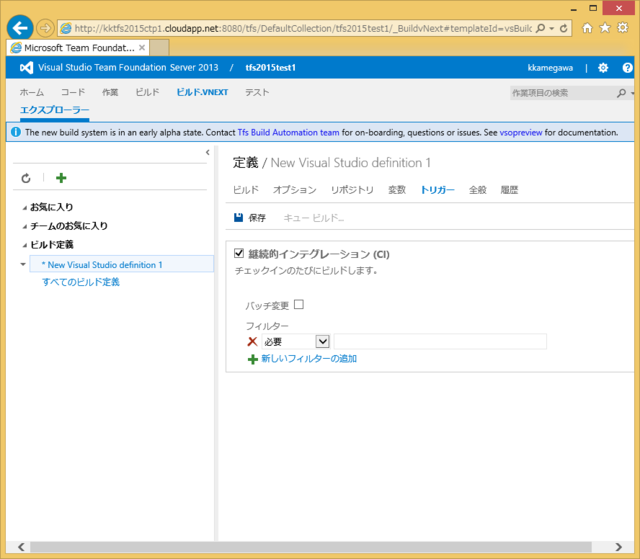
Task: Open the ビルド hub
Action: click(147, 93)
